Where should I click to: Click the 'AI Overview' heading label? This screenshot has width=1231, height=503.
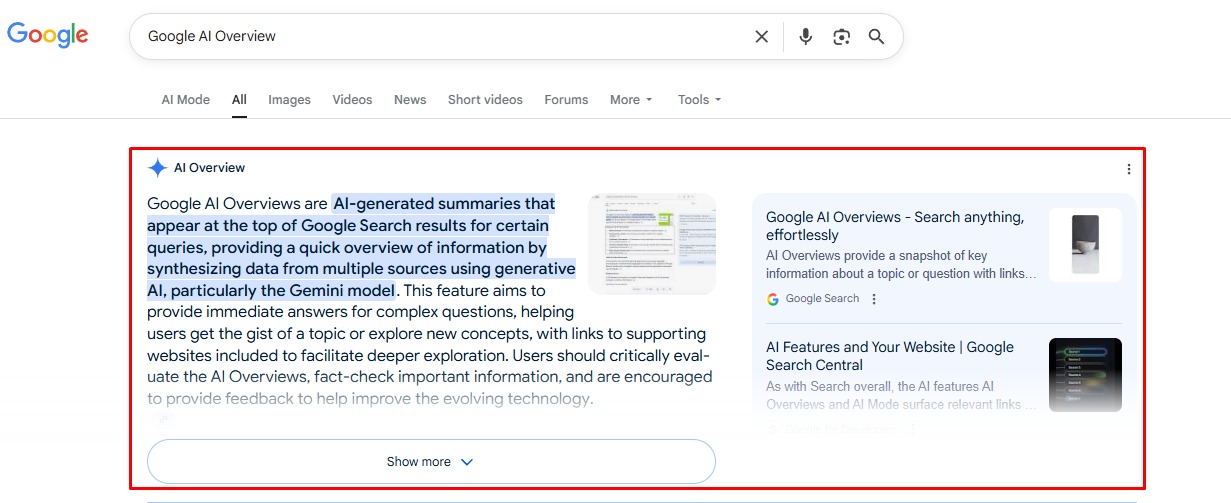tap(209, 168)
